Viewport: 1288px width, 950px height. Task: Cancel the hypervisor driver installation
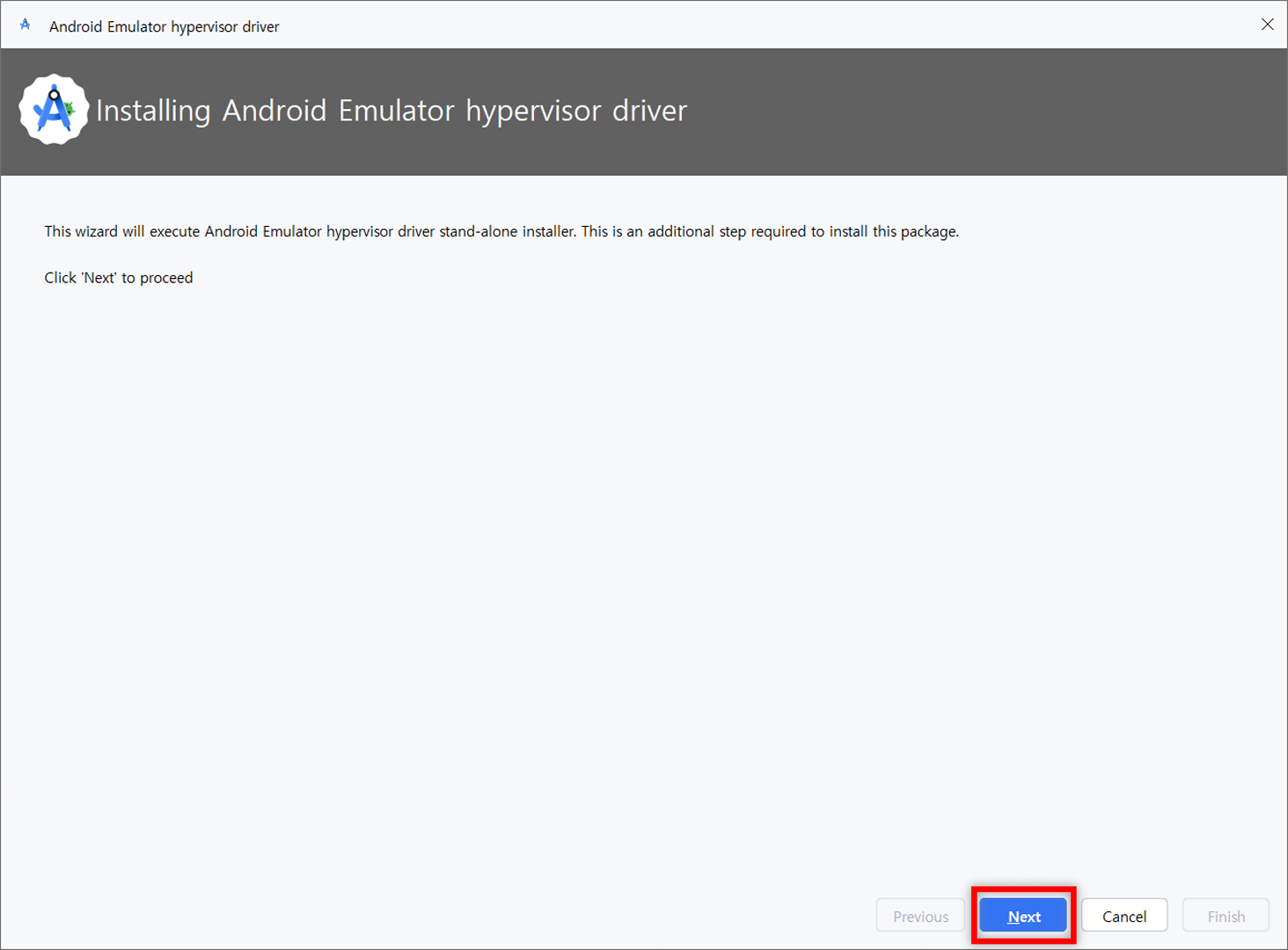pyautogui.click(x=1124, y=916)
